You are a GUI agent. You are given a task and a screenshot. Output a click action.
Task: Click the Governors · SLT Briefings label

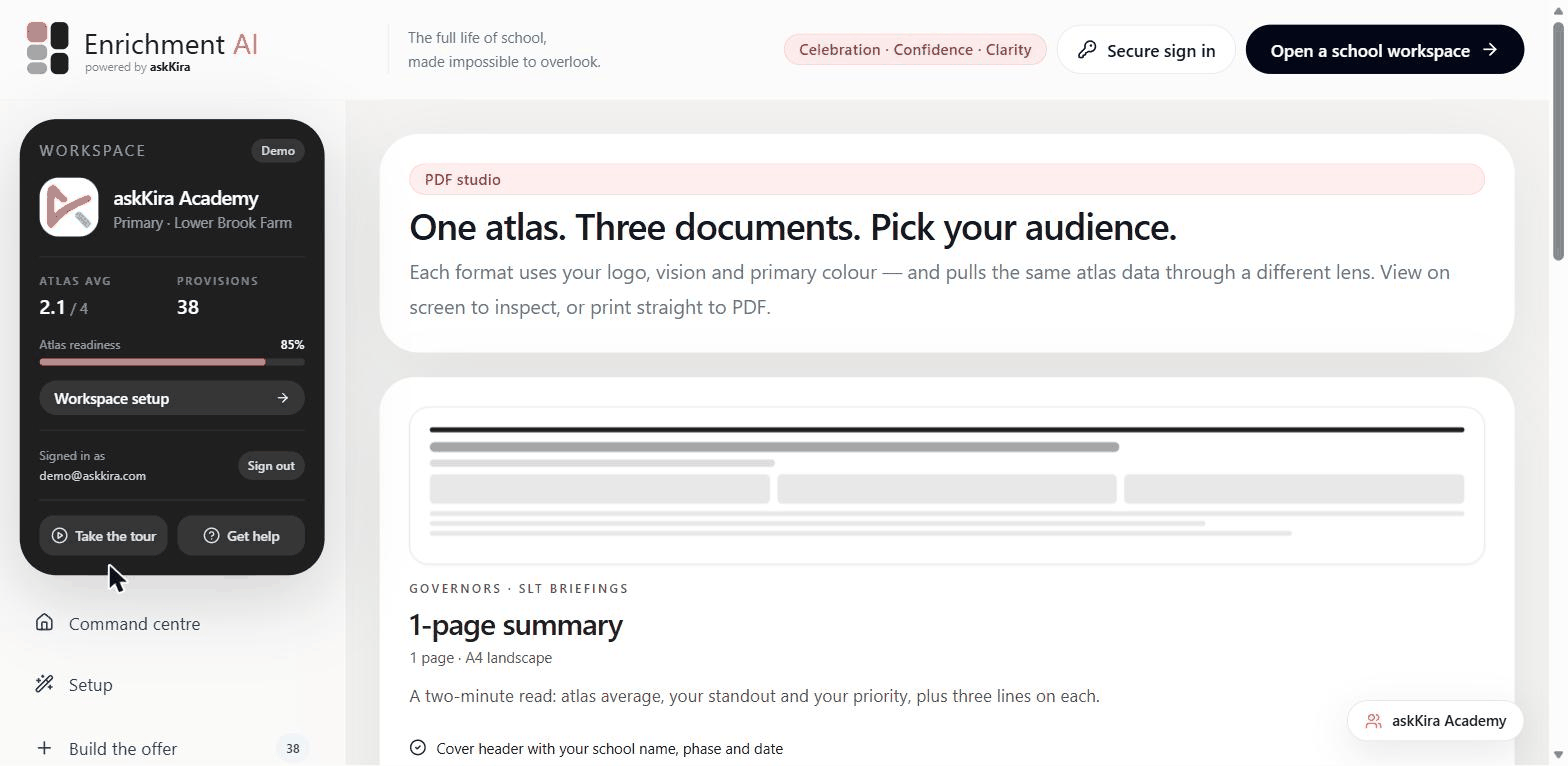coord(519,589)
